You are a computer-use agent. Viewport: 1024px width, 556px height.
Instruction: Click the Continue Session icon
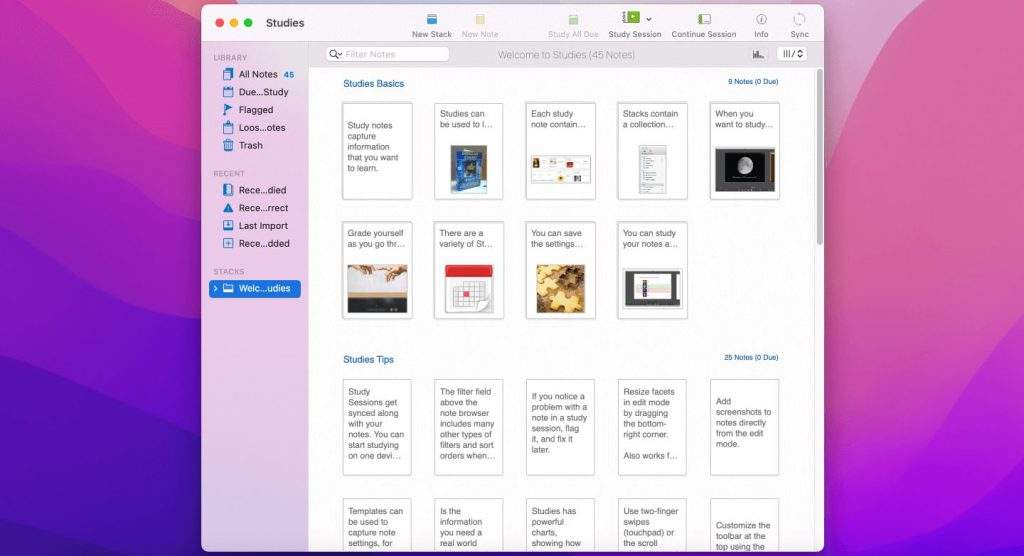(x=704, y=20)
